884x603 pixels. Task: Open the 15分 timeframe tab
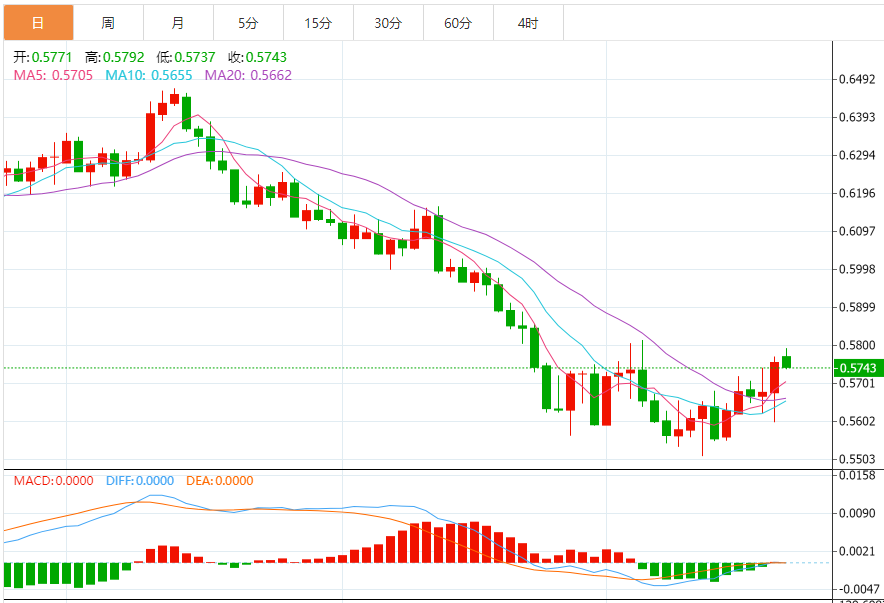coord(318,23)
